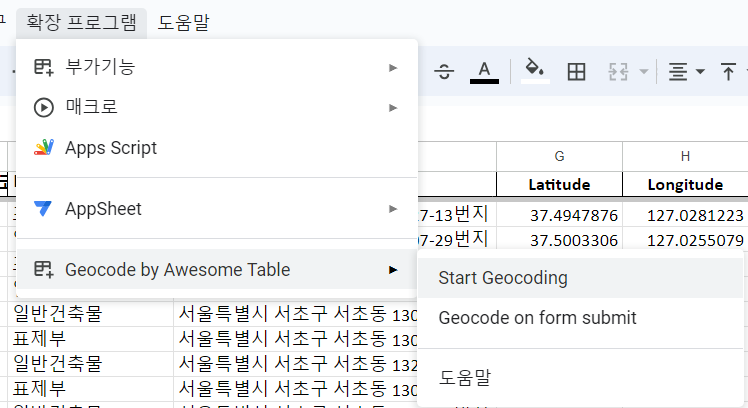This screenshot has width=748, height=408.
Task: Open the 확장 프로그램 menu
Action: point(82,22)
